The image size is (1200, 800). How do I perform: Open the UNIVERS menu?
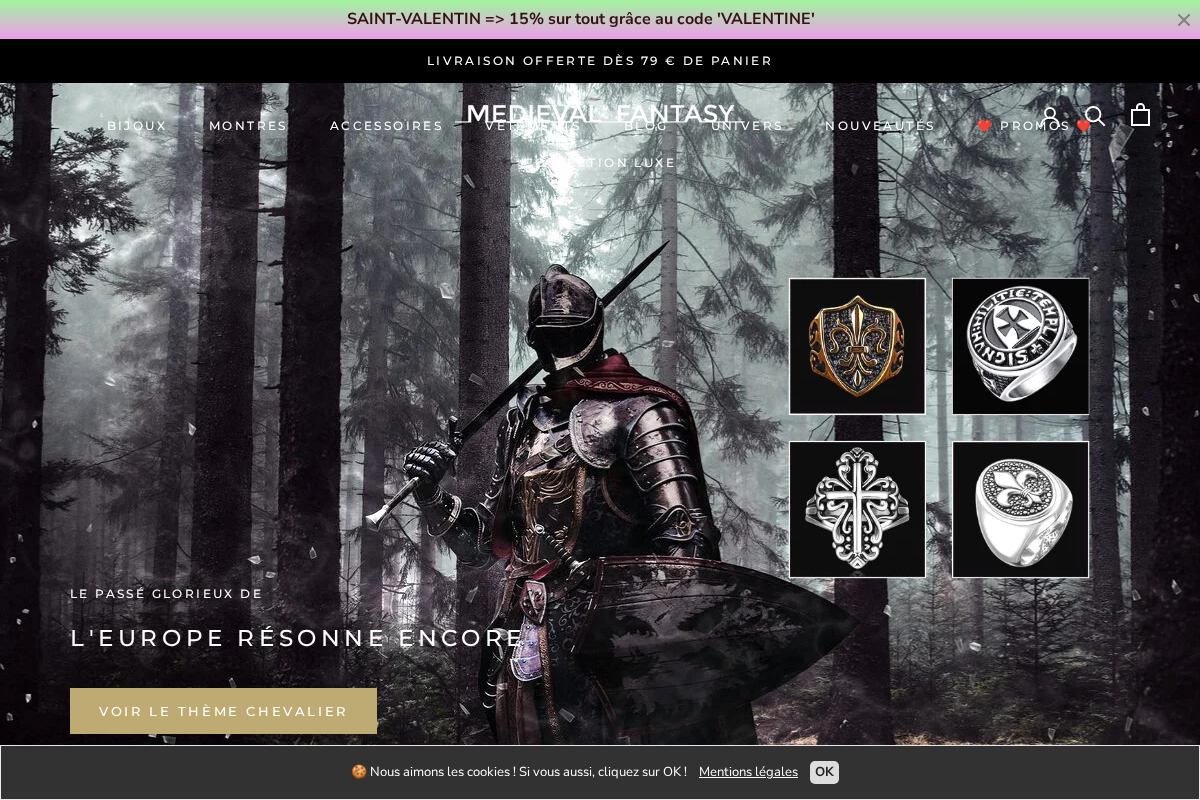pyautogui.click(x=747, y=125)
